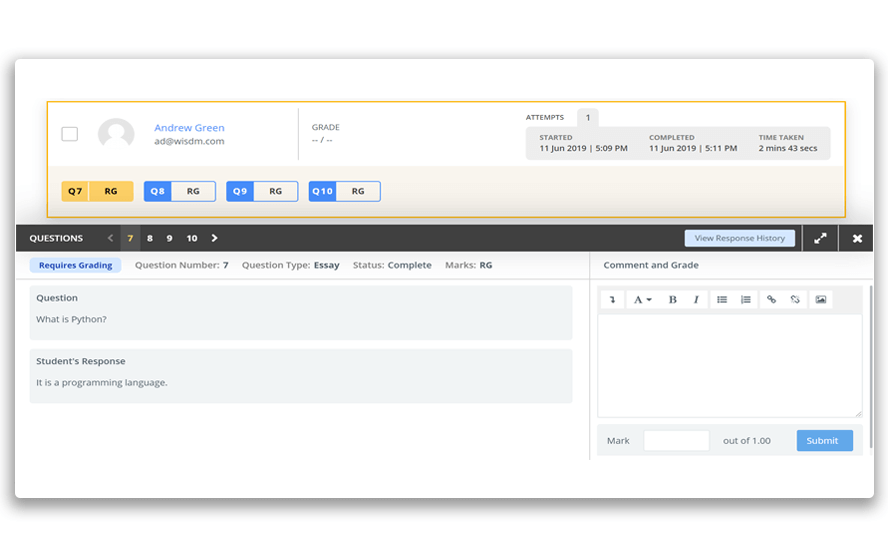Insert a bulleted list in comment
The image size is (888, 557).
point(722,300)
